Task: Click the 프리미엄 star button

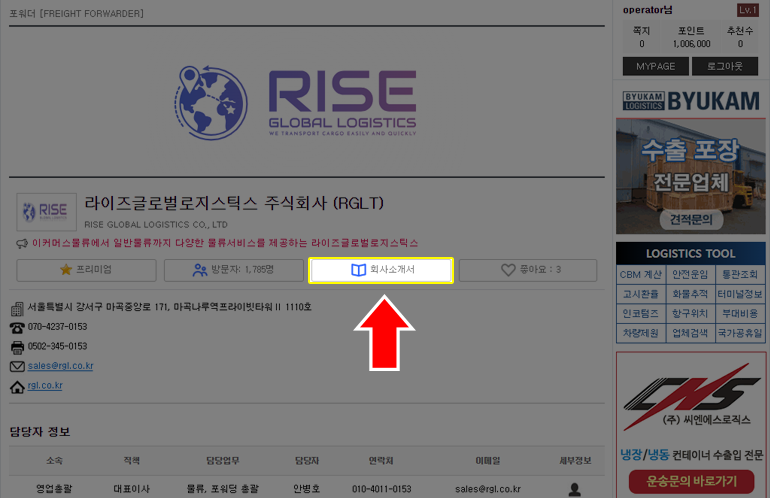Action: (x=86, y=270)
